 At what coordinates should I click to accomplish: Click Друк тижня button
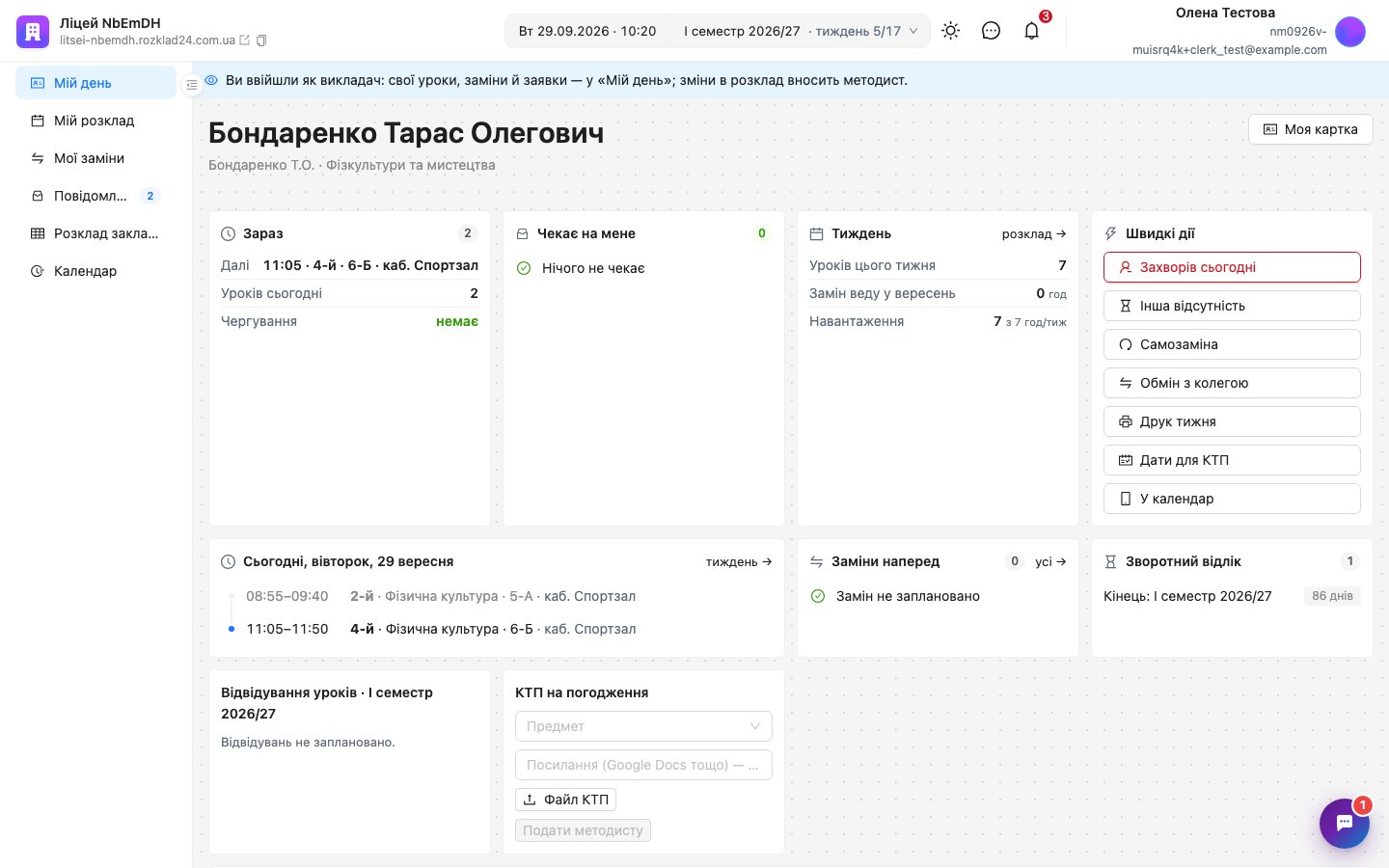(1232, 421)
